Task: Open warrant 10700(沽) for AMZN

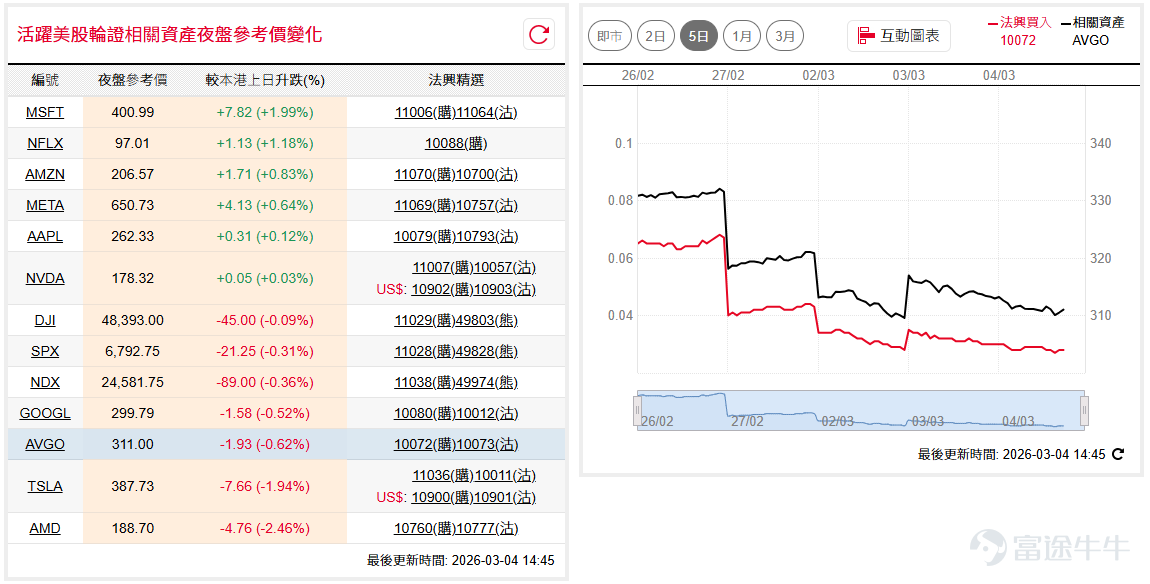Action: 487,174
